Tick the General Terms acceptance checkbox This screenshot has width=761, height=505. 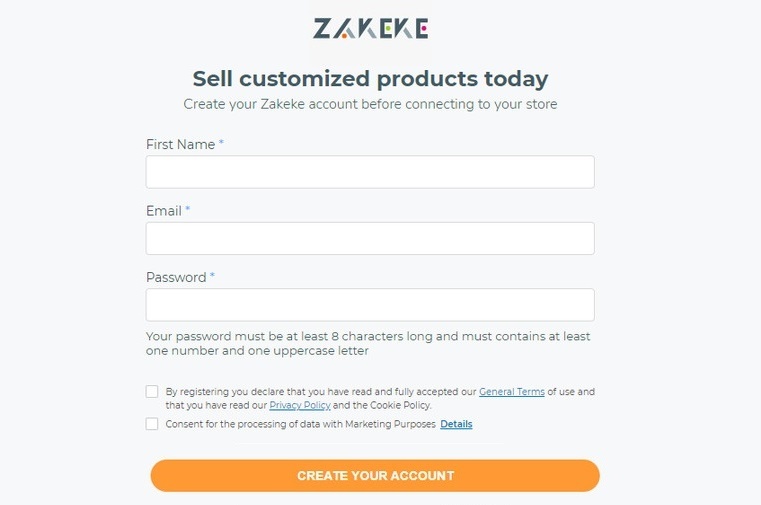tap(152, 392)
